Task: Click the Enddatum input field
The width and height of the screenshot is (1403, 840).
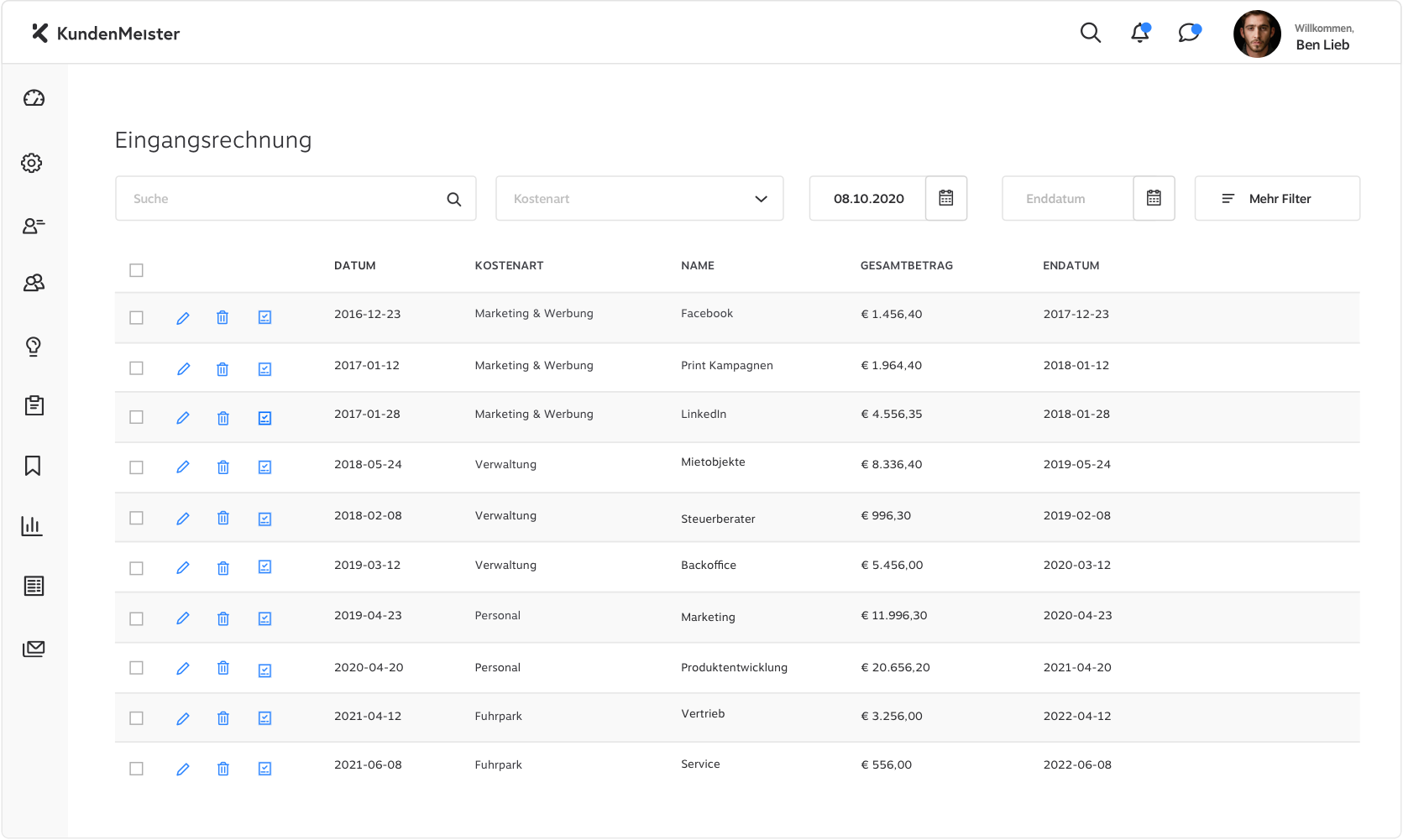Action: 1068,199
